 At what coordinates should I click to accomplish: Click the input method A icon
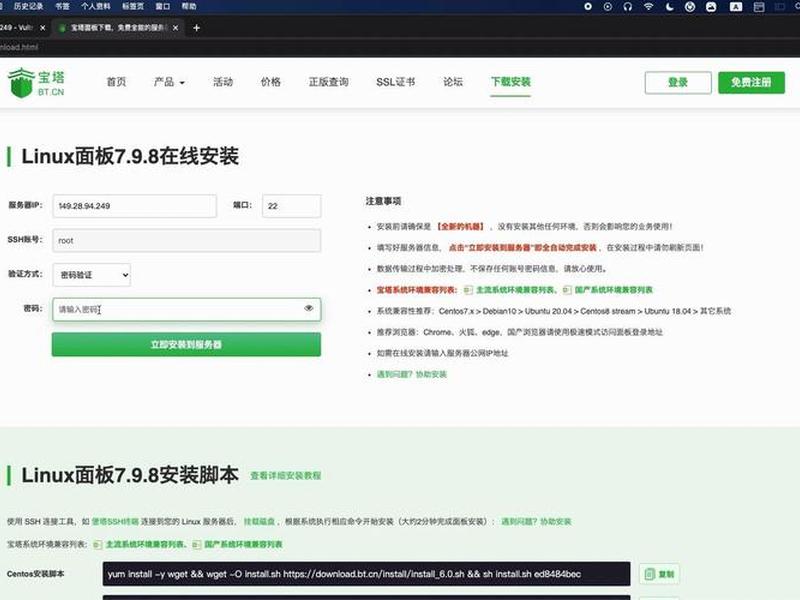[x=736, y=7]
